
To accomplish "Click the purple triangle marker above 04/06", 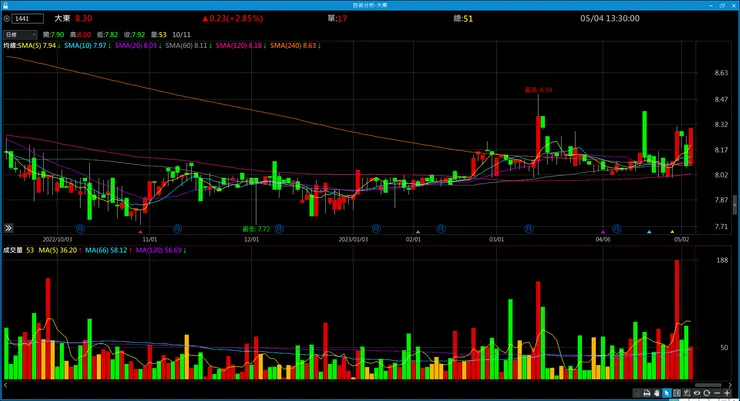I will pyautogui.click(x=603, y=232).
